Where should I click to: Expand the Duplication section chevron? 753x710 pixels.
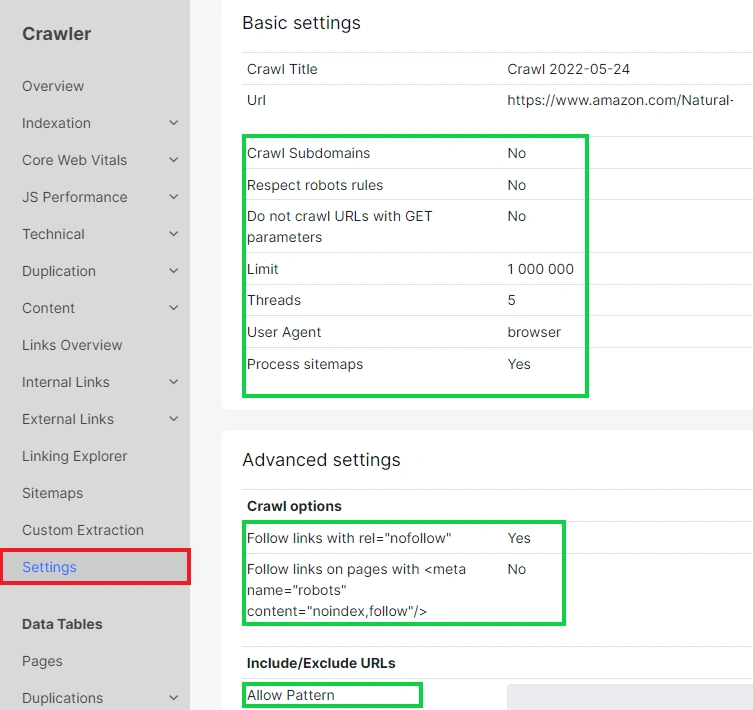tap(173, 271)
